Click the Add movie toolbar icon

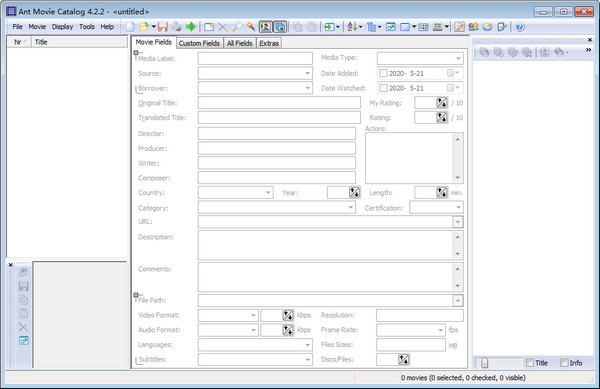click(x=209, y=27)
